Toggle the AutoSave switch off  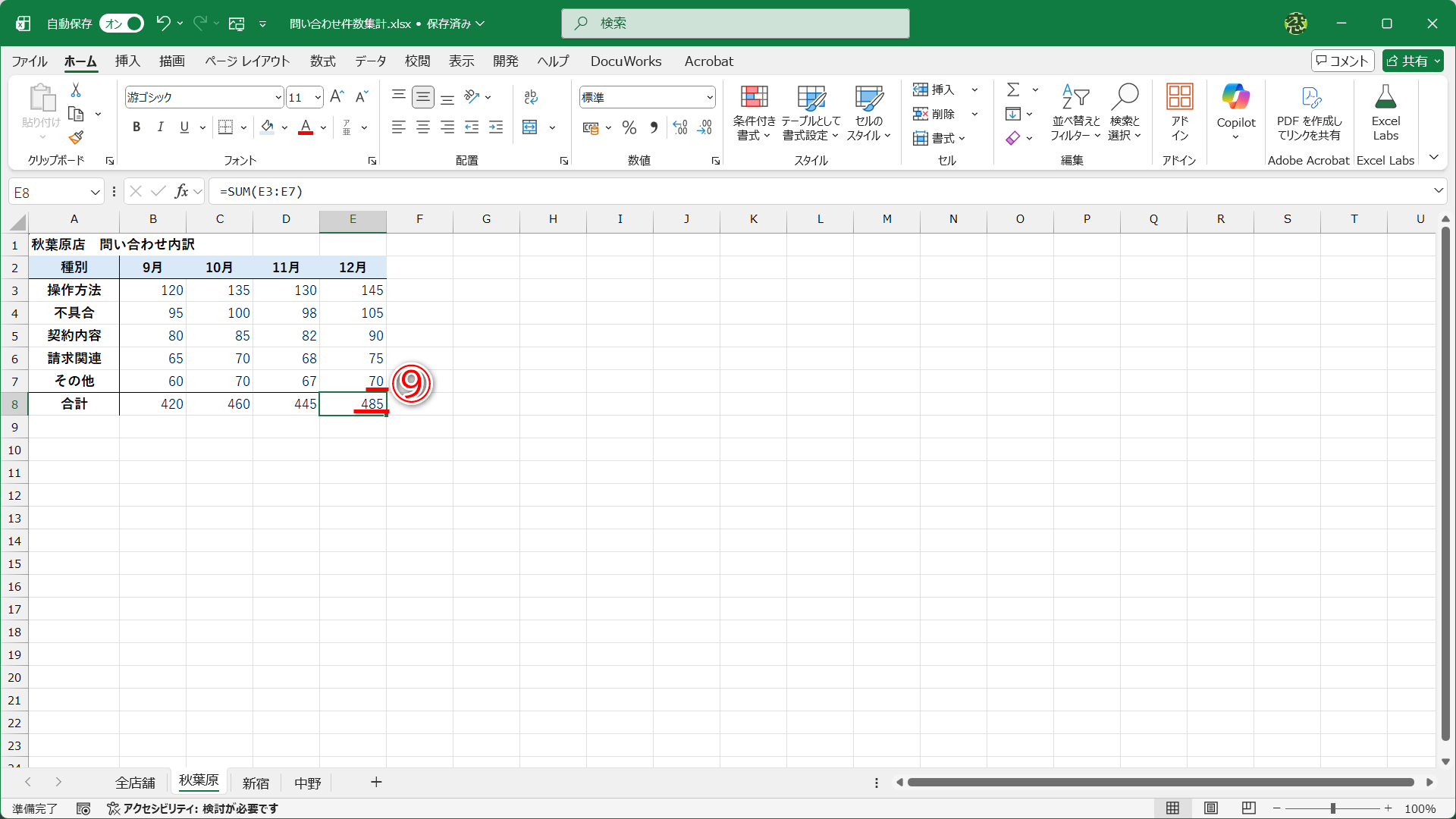pyautogui.click(x=121, y=24)
